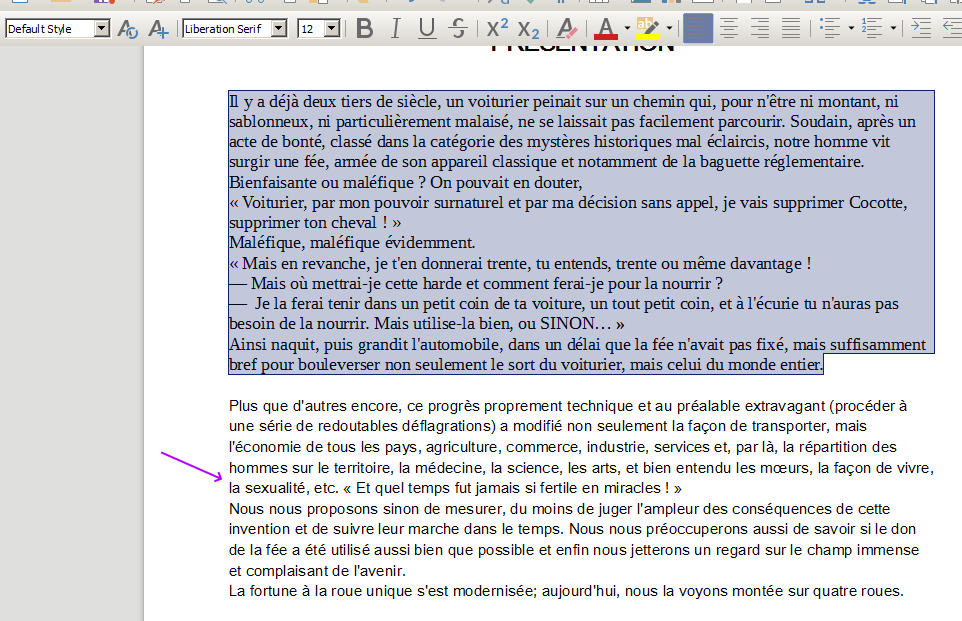This screenshot has height=621, width=962.
Task: Toggle numbered list
Action: click(x=872, y=29)
